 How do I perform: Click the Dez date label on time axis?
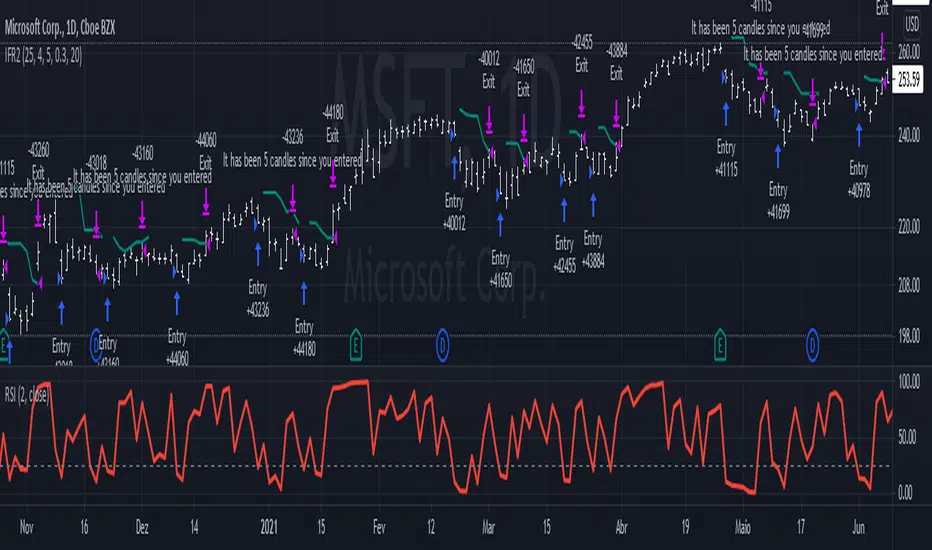click(142, 527)
